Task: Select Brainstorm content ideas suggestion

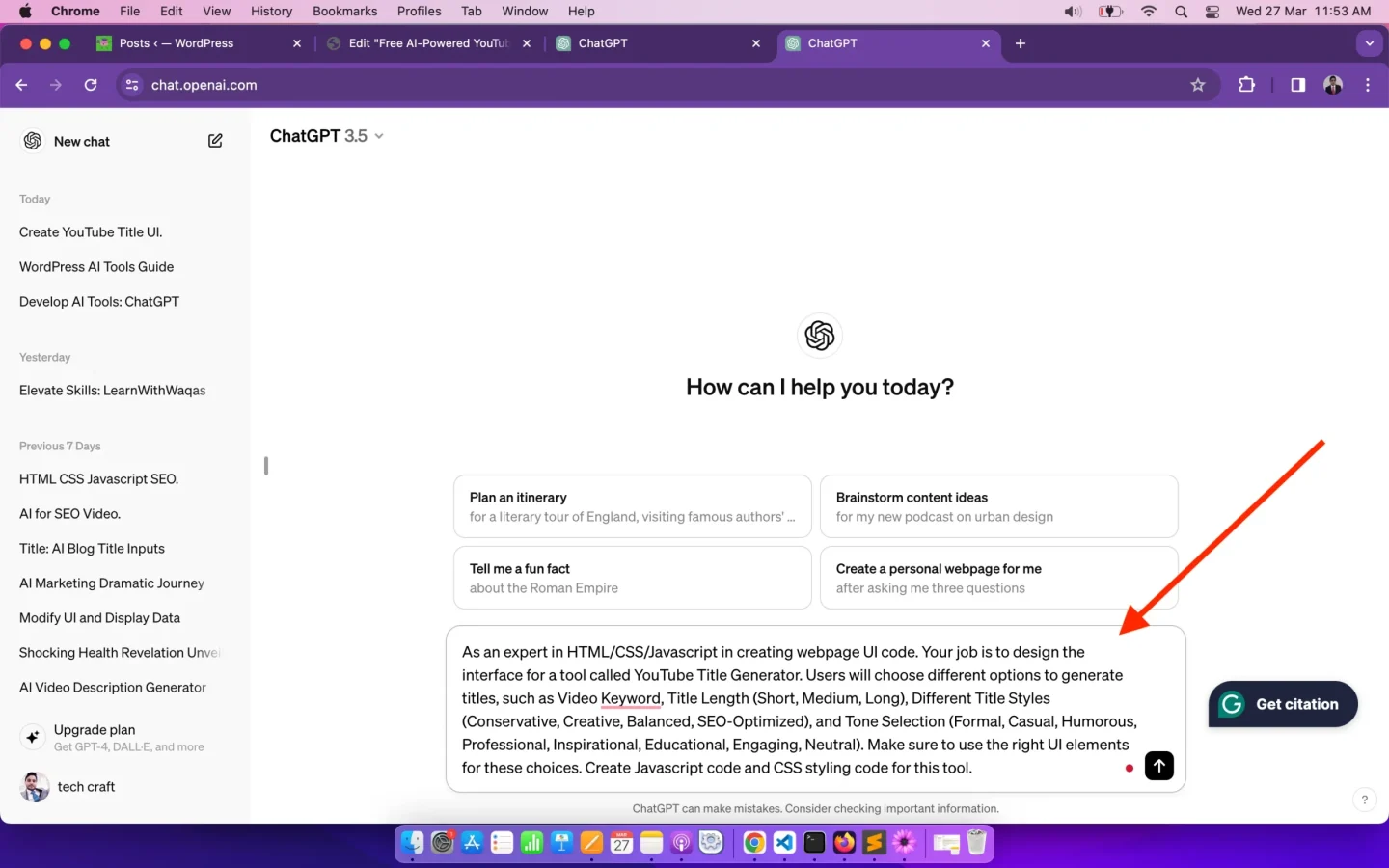Action: click(998, 506)
